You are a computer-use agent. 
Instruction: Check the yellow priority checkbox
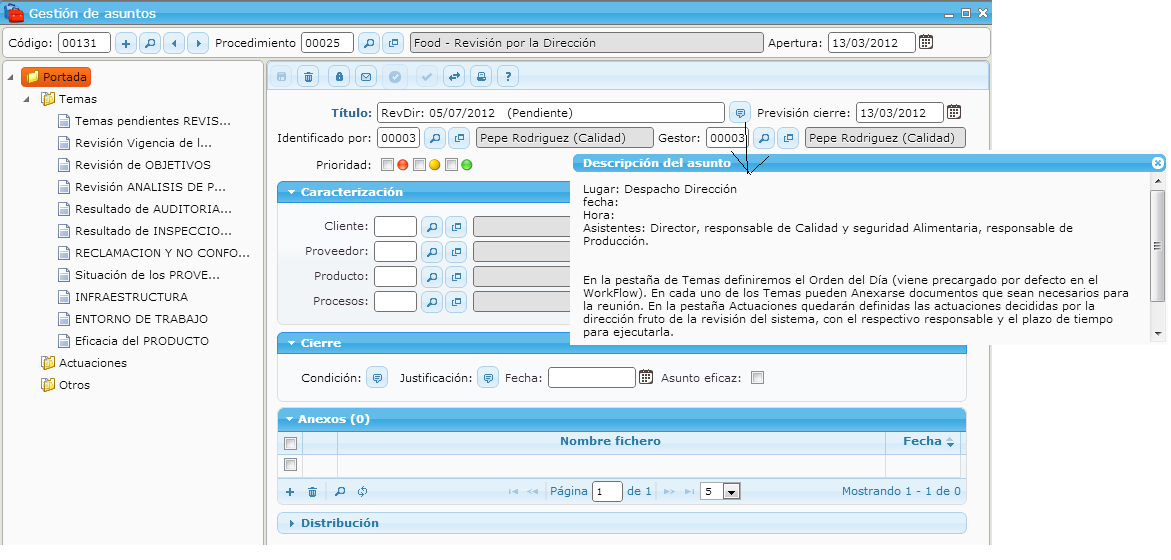click(419, 164)
